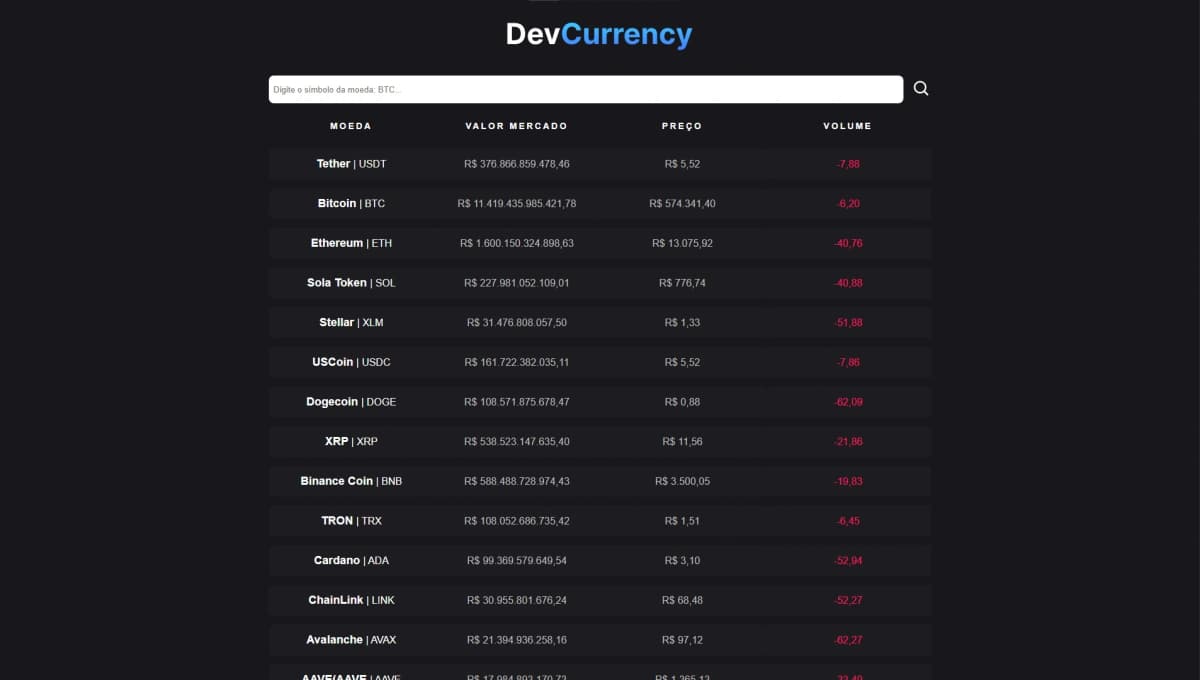Image resolution: width=1200 pixels, height=680 pixels.
Task: Click the magnifying glass search icon
Action: [921, 89]
